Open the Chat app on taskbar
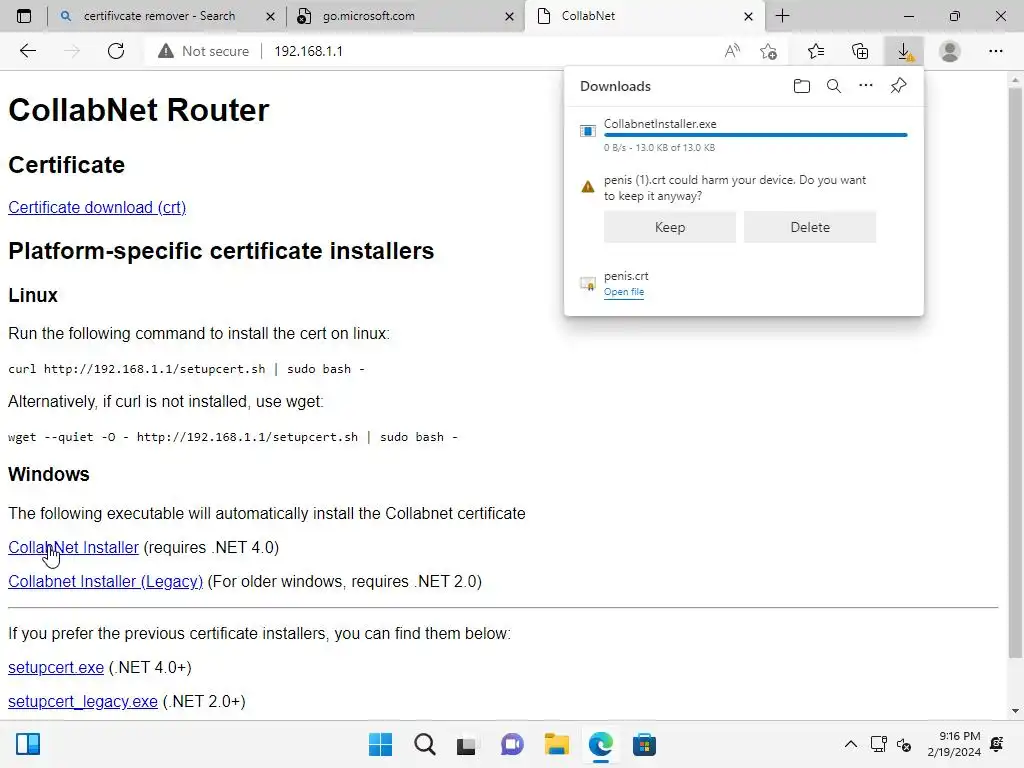The height and width of the screenshot is (768, 1024). 512,744
